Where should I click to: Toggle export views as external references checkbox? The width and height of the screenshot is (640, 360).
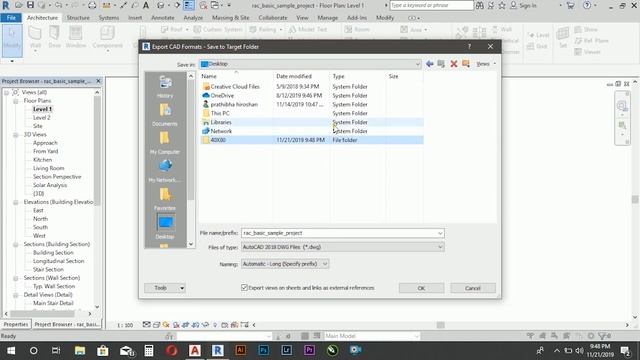pyautogui.click(x=244, y=287)
